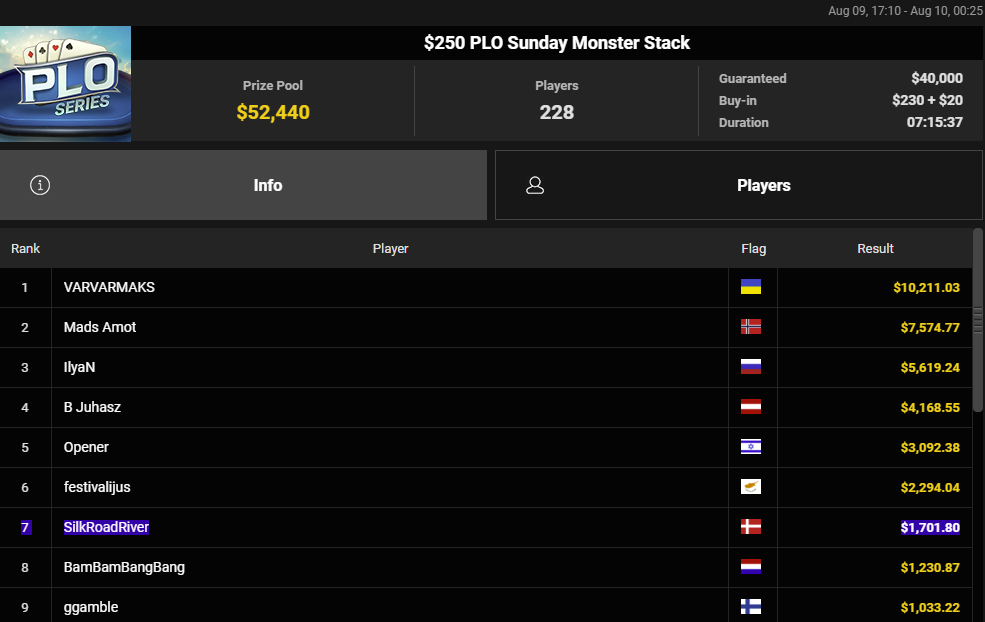
Task: Click the info circle icon
Action: tap(40, 185)
